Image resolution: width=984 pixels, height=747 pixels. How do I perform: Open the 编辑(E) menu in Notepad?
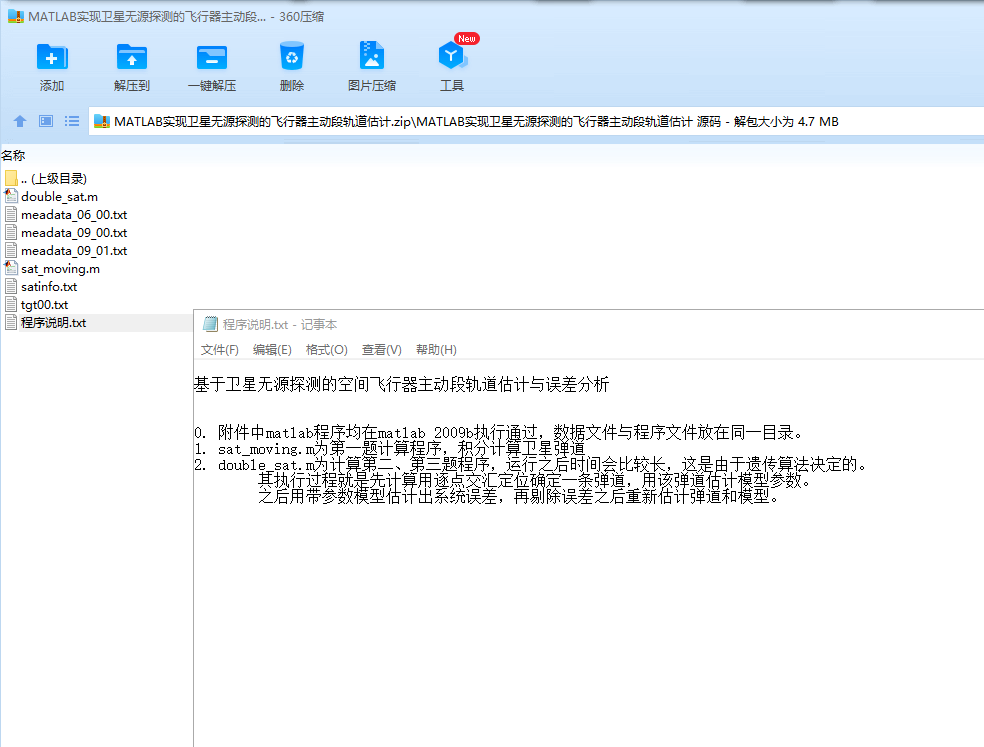(272, 350)
